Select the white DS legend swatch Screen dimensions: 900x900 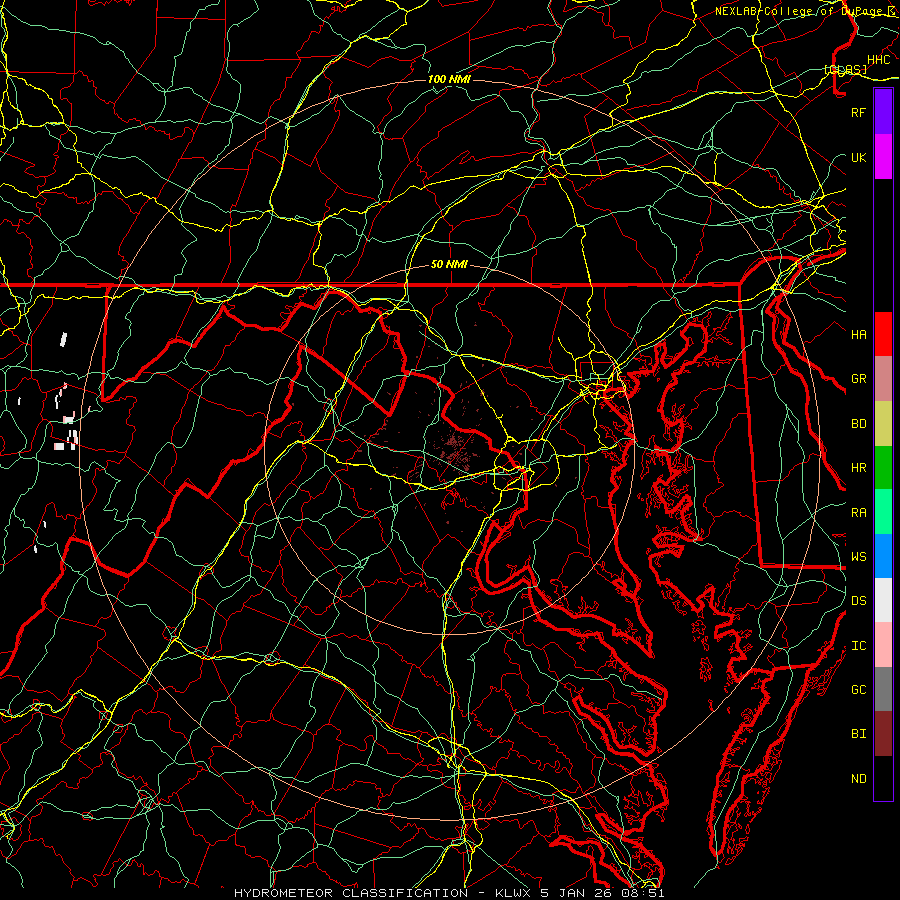click(x=883, y=600)
